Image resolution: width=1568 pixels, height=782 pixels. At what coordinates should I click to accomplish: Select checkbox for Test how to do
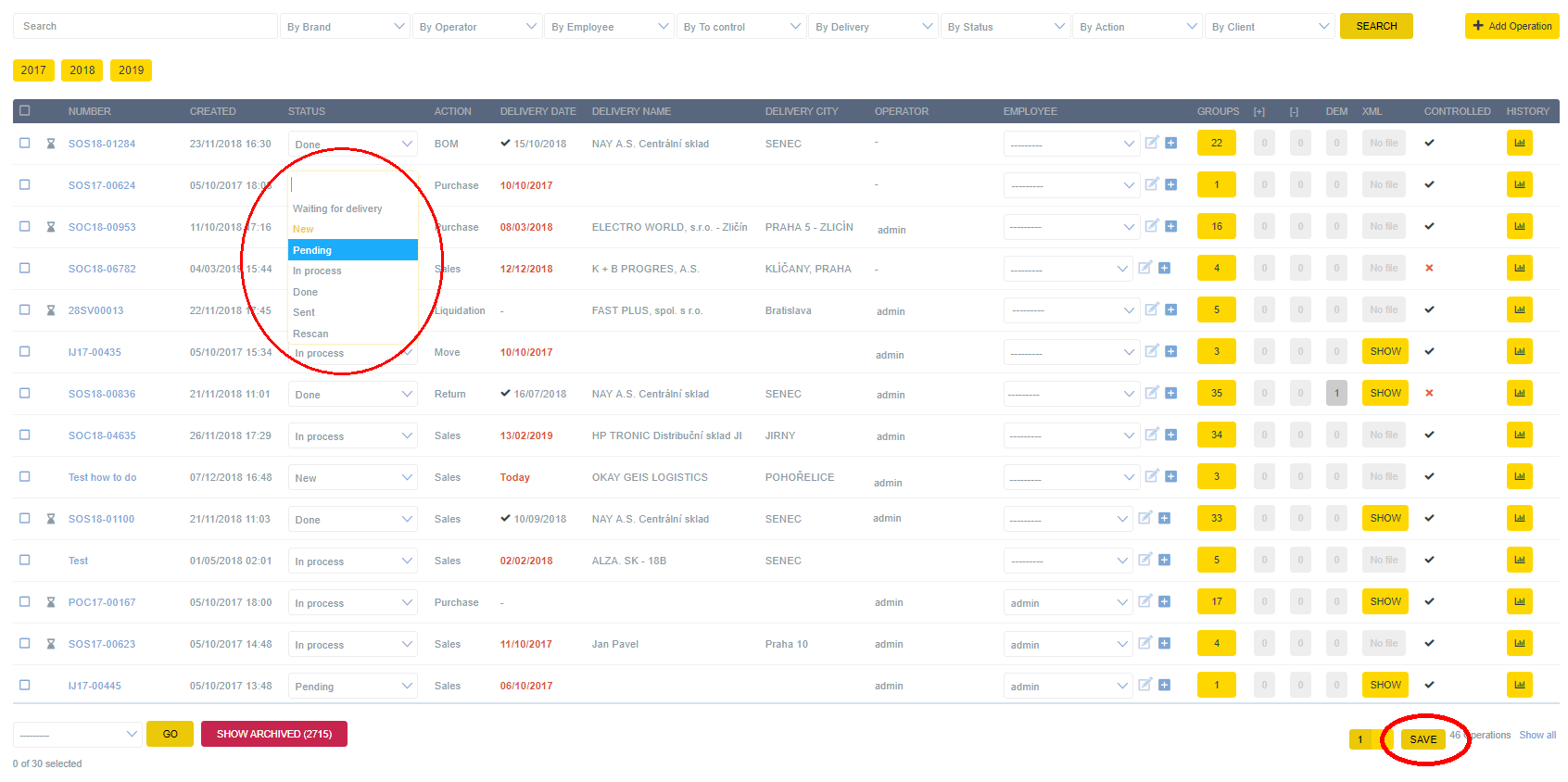25,476
